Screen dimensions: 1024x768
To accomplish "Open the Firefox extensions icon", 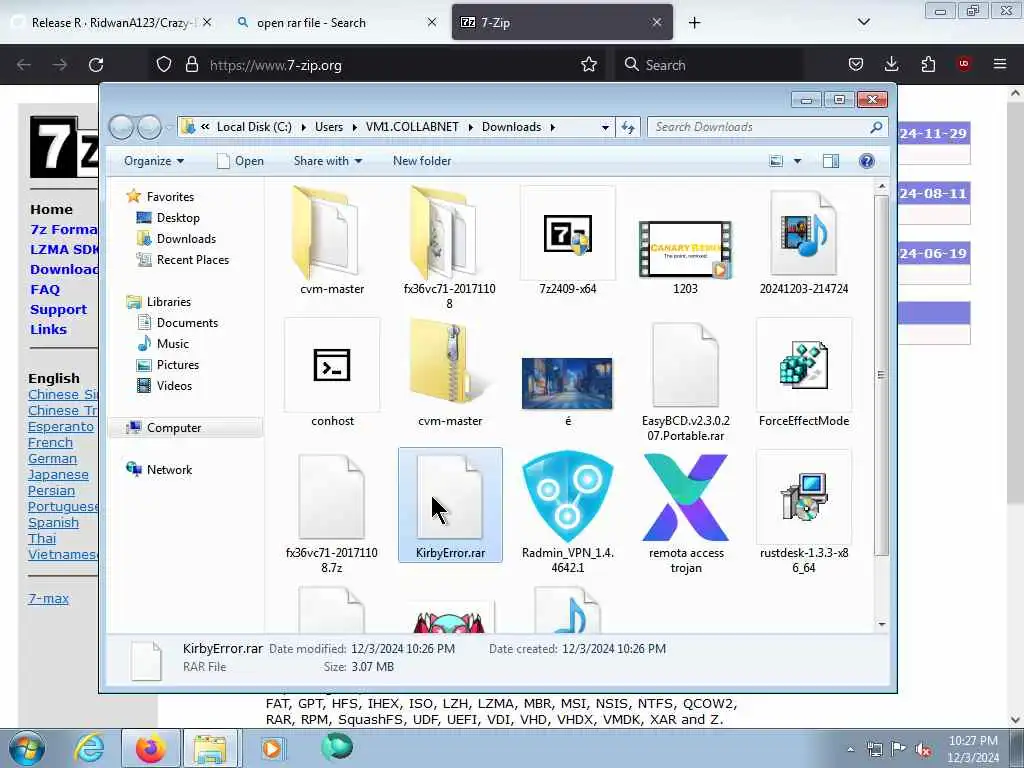I will pos(928,64).
